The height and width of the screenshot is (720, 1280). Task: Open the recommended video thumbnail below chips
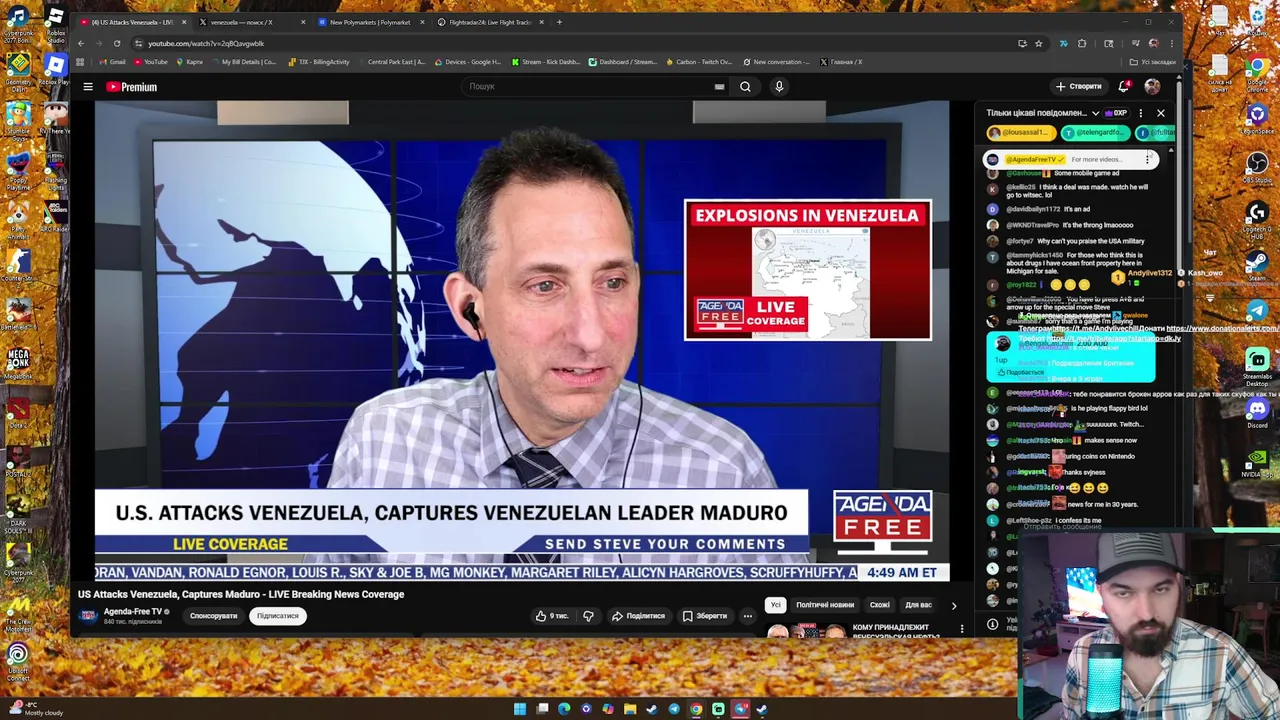(x=806, y=630)
